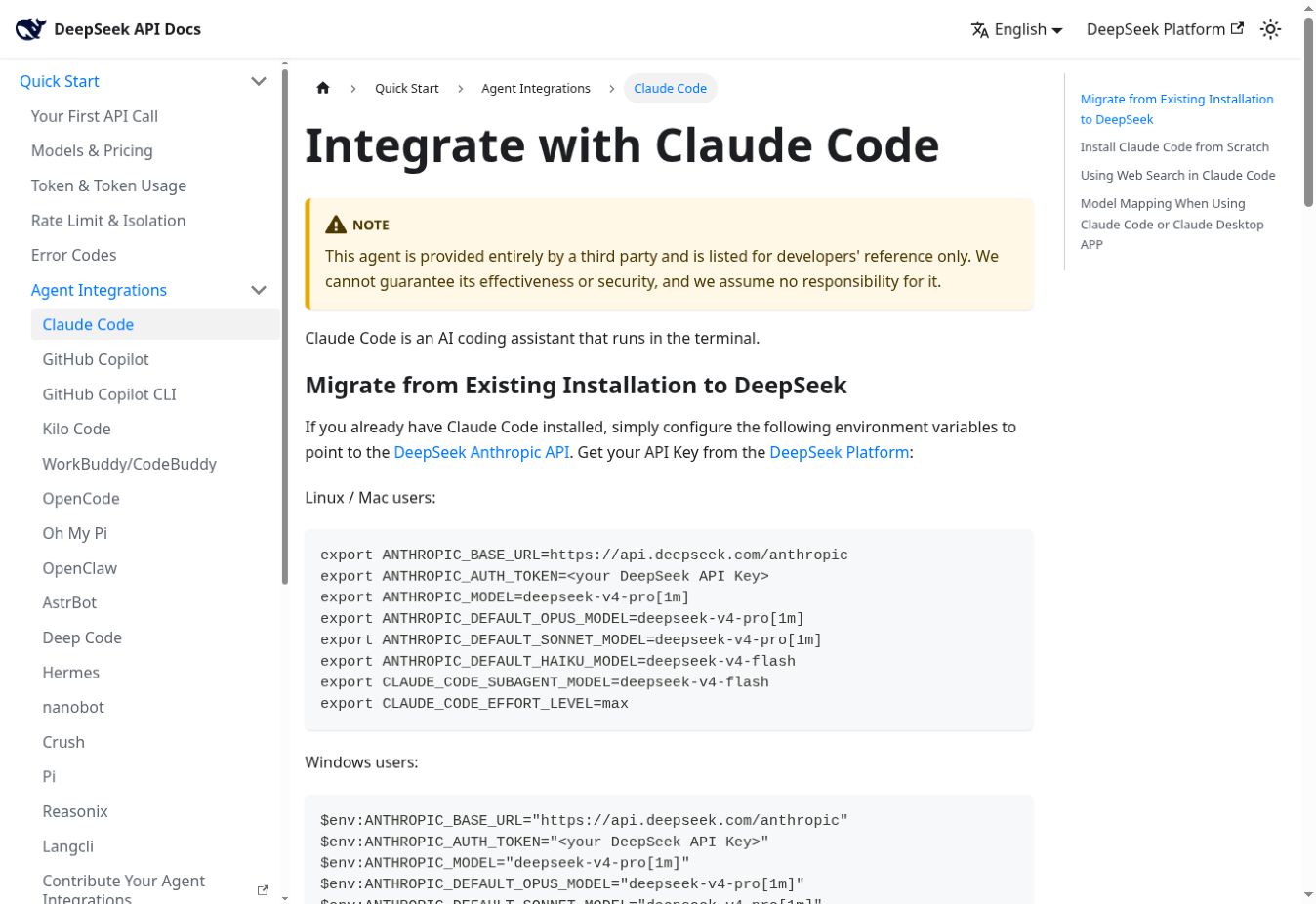Click the sidebar scrollbar thumb

[285, 327]
